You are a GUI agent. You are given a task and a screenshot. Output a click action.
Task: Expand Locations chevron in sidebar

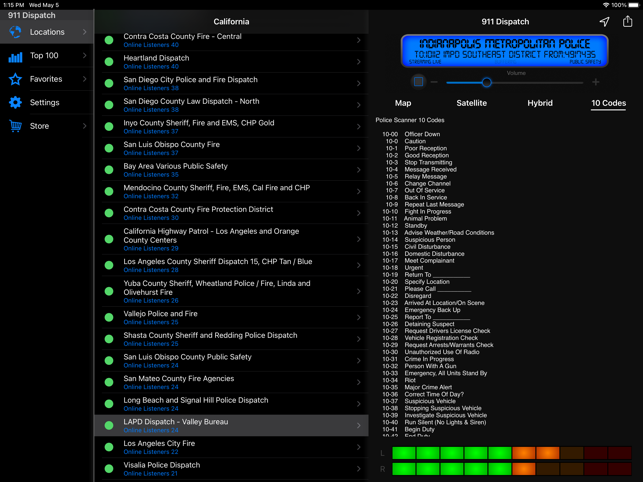point(84,32)
